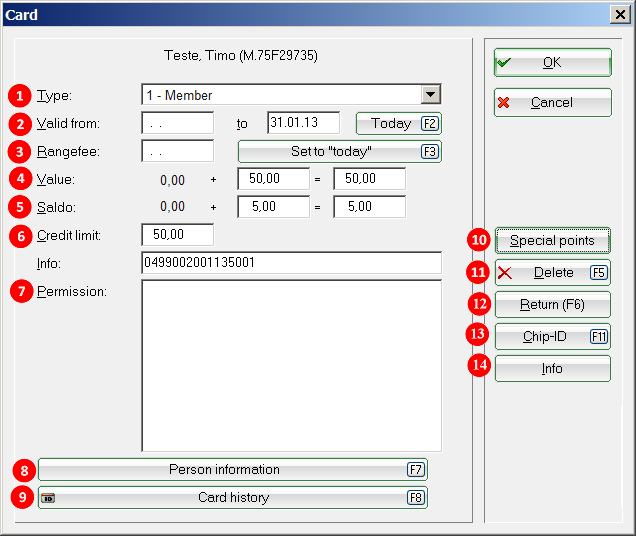Click the Valid from start date field
This screenshot has height=536, width=636.
pyautogui.click(x=177, y=123)
